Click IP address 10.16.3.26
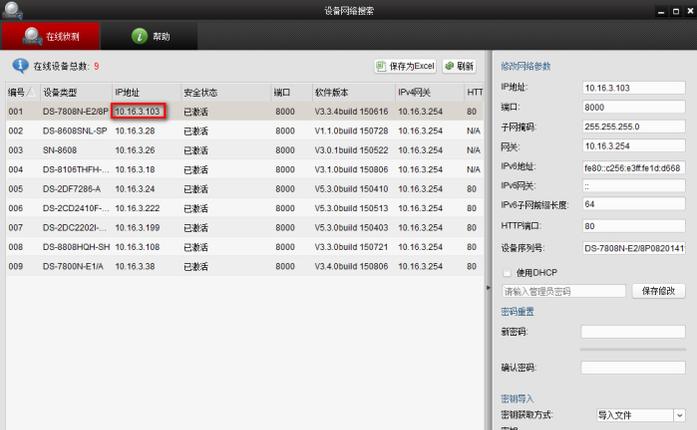 click(x=135, y=150)
